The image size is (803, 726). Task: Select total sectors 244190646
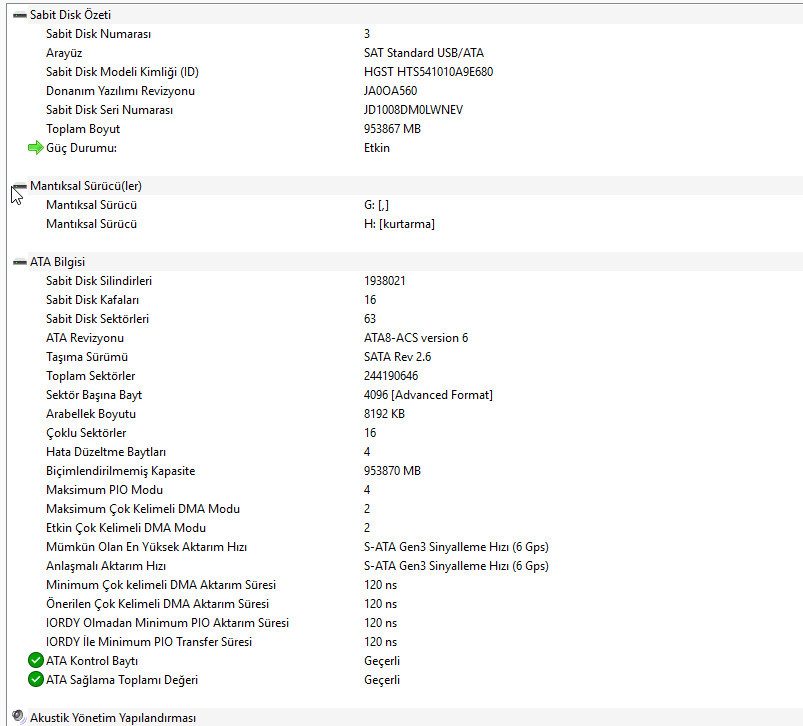pos(391,375)
